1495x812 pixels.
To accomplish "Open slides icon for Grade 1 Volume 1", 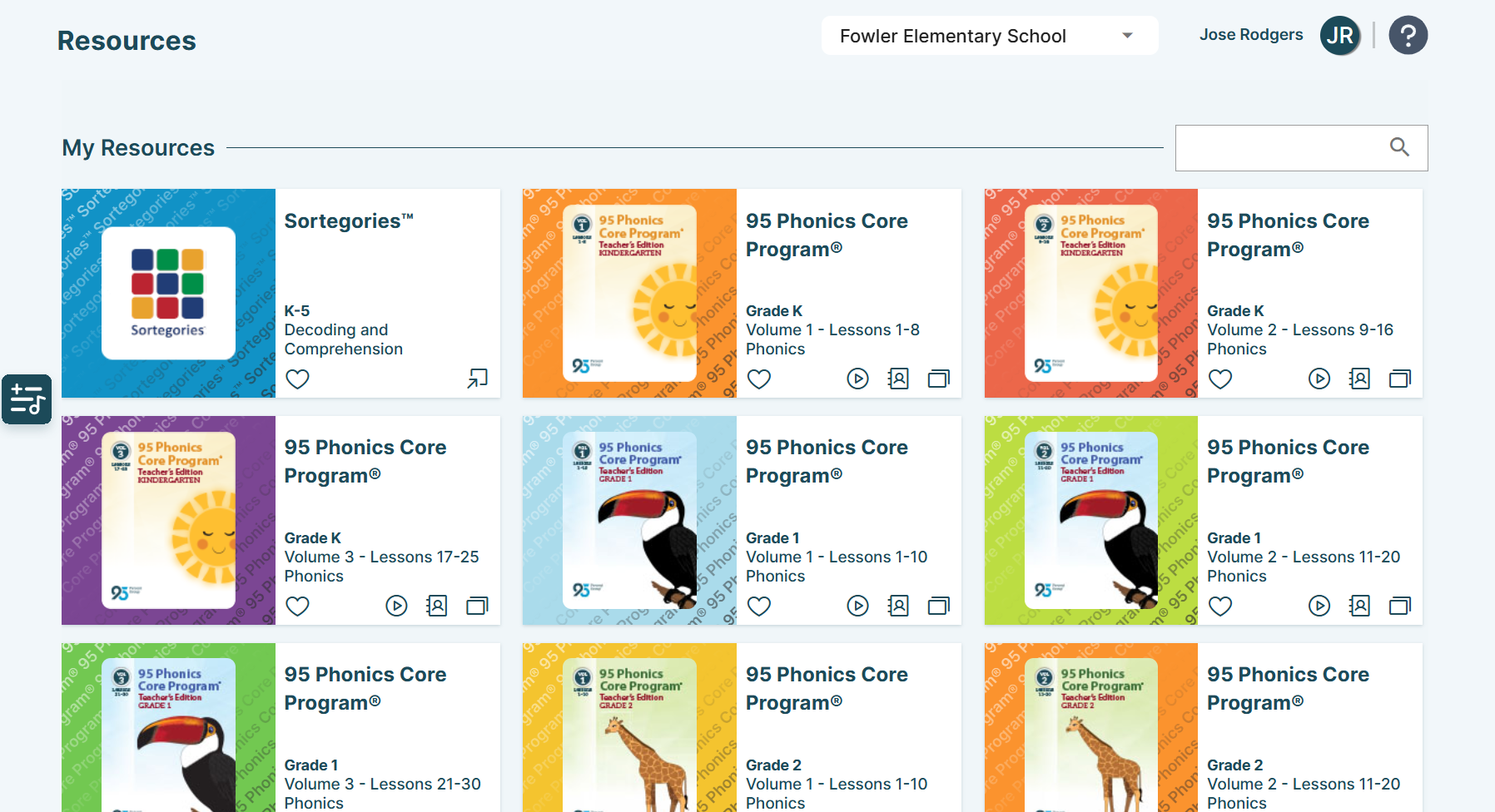I will (939, 606).
